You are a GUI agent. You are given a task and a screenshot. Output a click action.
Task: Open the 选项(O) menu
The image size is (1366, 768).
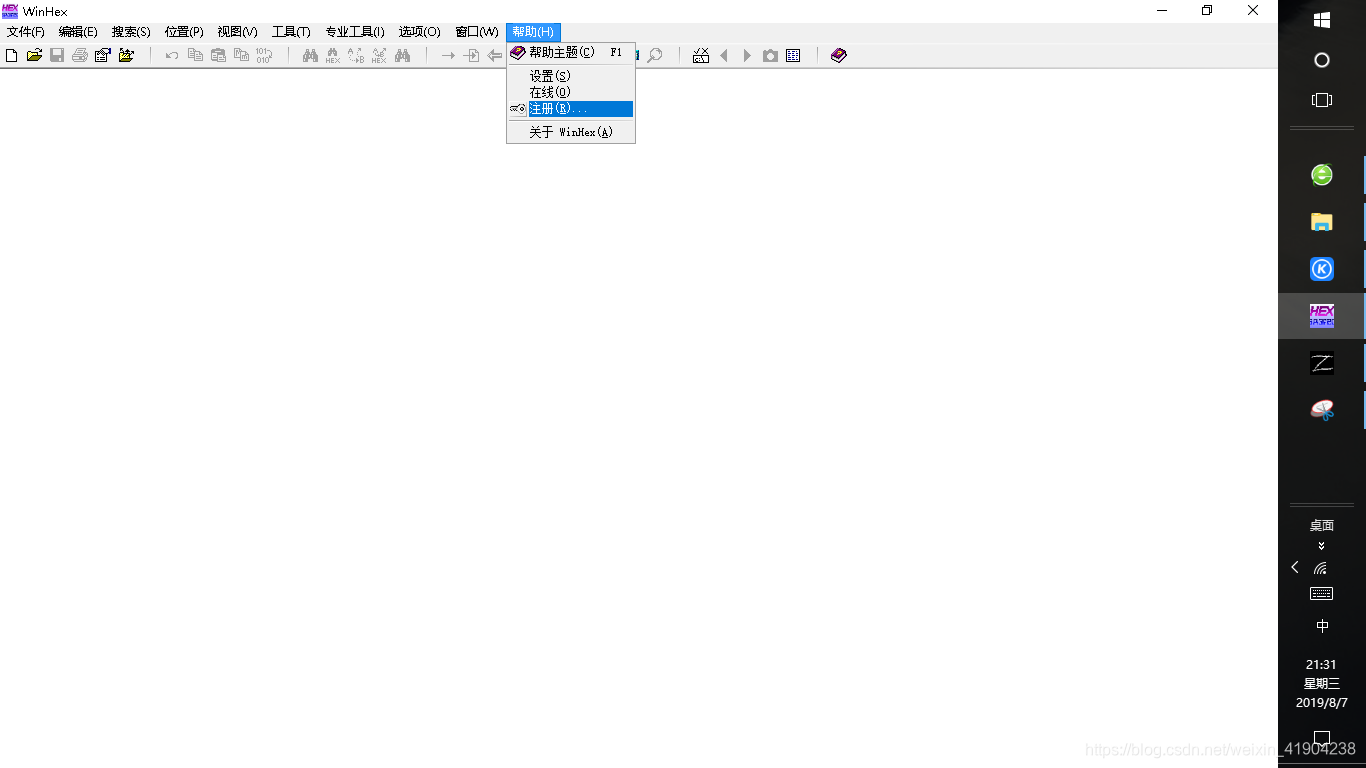click(420, 32)
